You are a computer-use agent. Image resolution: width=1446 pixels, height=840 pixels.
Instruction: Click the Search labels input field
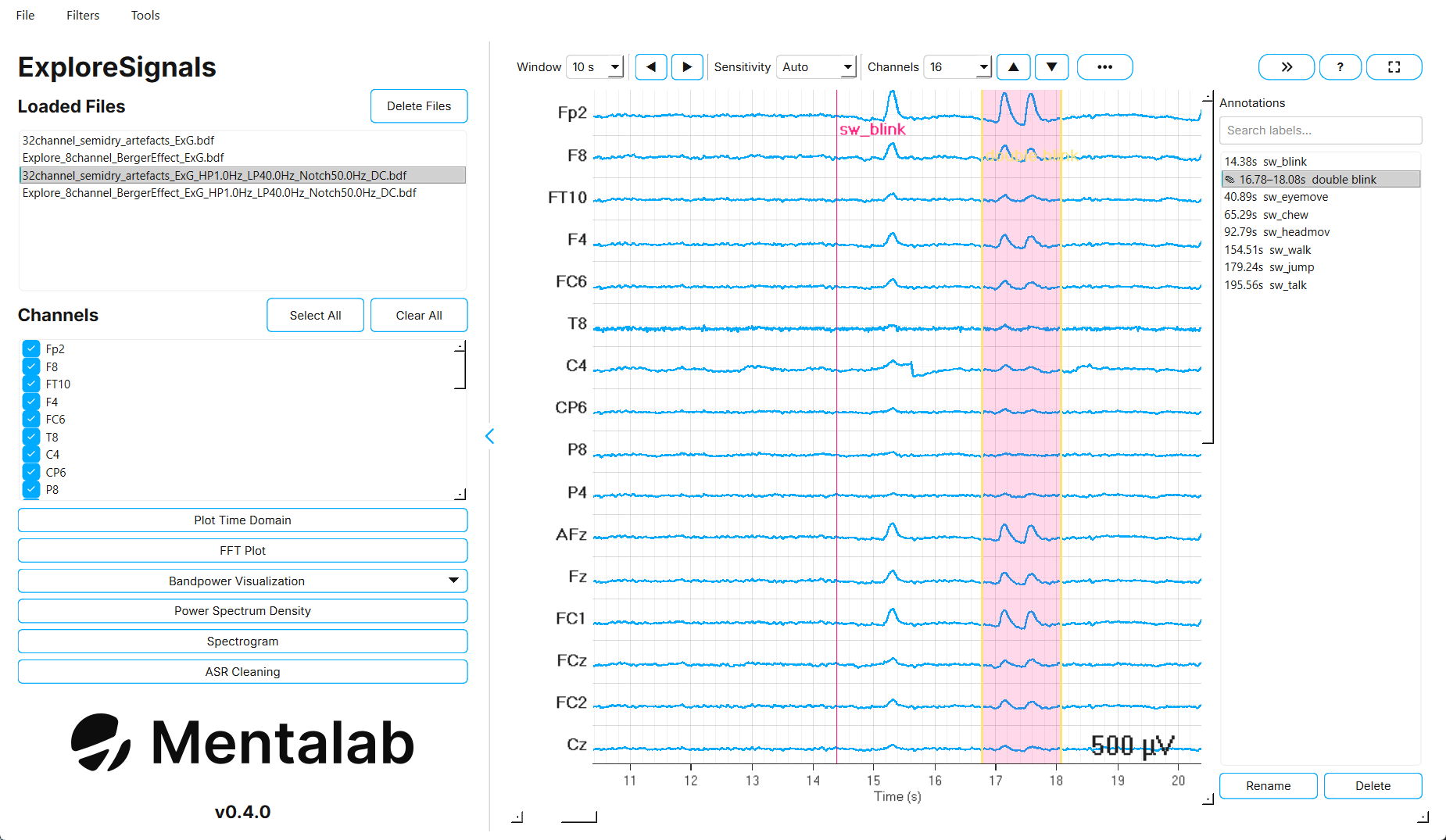pyautogui.click(x=1320, y=130)
